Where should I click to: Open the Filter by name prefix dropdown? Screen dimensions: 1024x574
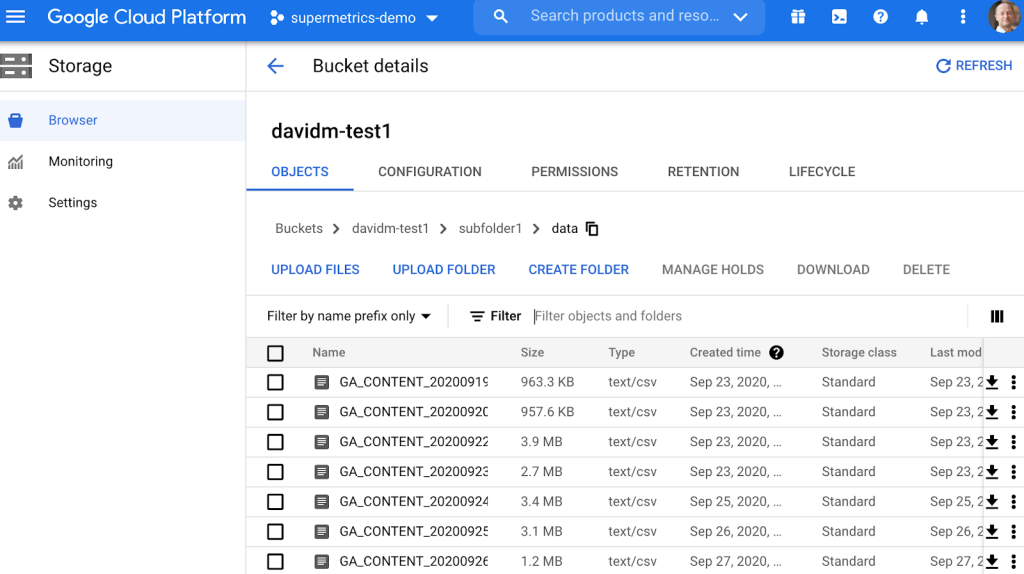tap(349, 316)
